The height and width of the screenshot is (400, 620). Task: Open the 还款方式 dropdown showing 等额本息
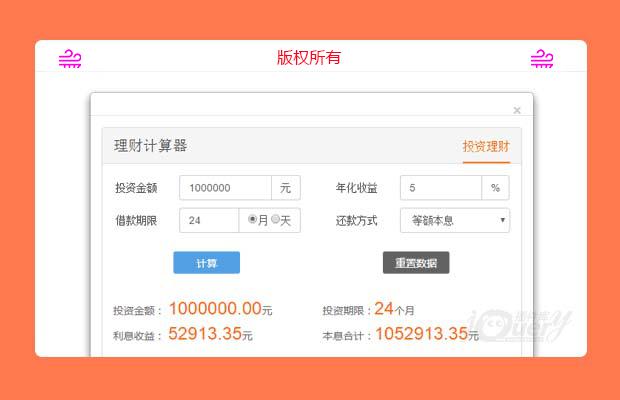[x=454, y=220]
